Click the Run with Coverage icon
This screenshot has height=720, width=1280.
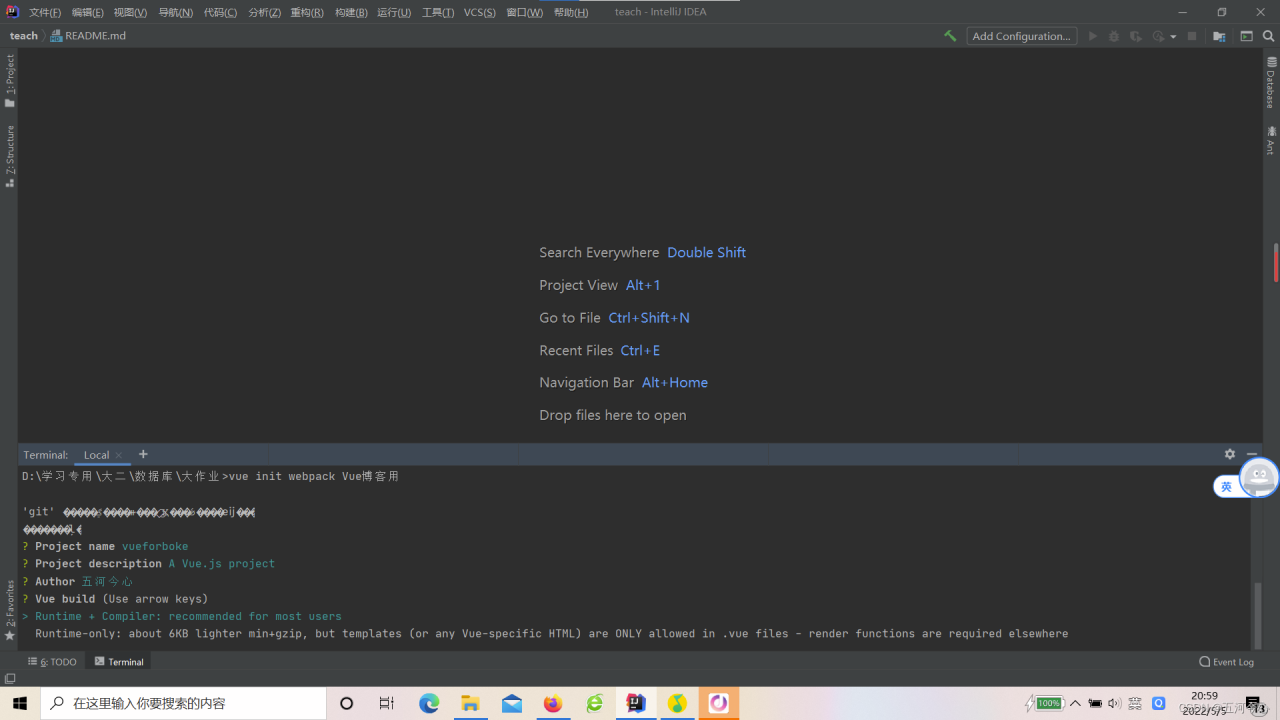1136,36
